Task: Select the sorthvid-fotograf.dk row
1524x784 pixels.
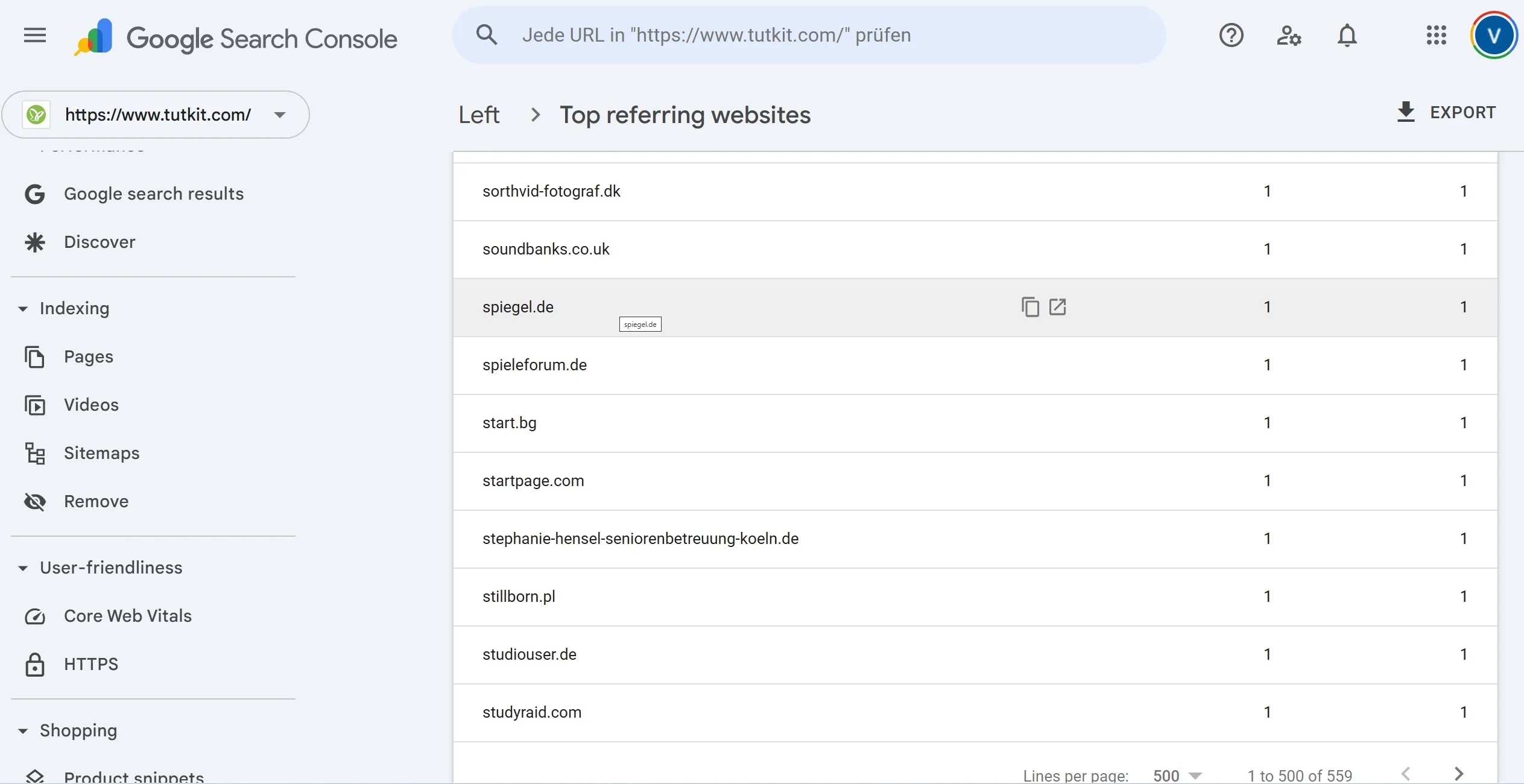Action: (x=975, y=191)
